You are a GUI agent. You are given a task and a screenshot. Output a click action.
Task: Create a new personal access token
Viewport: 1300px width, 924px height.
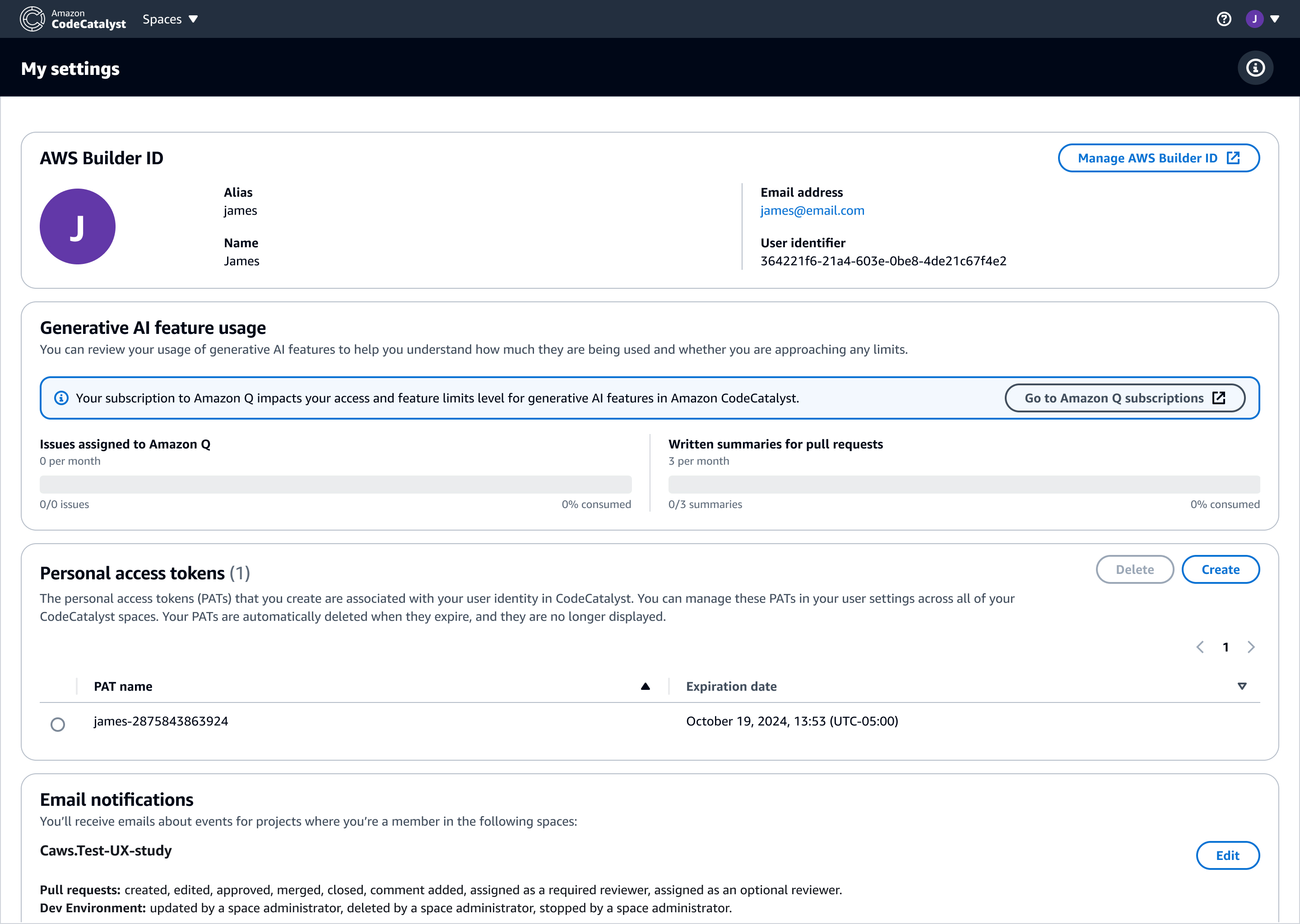[1220, 569]
